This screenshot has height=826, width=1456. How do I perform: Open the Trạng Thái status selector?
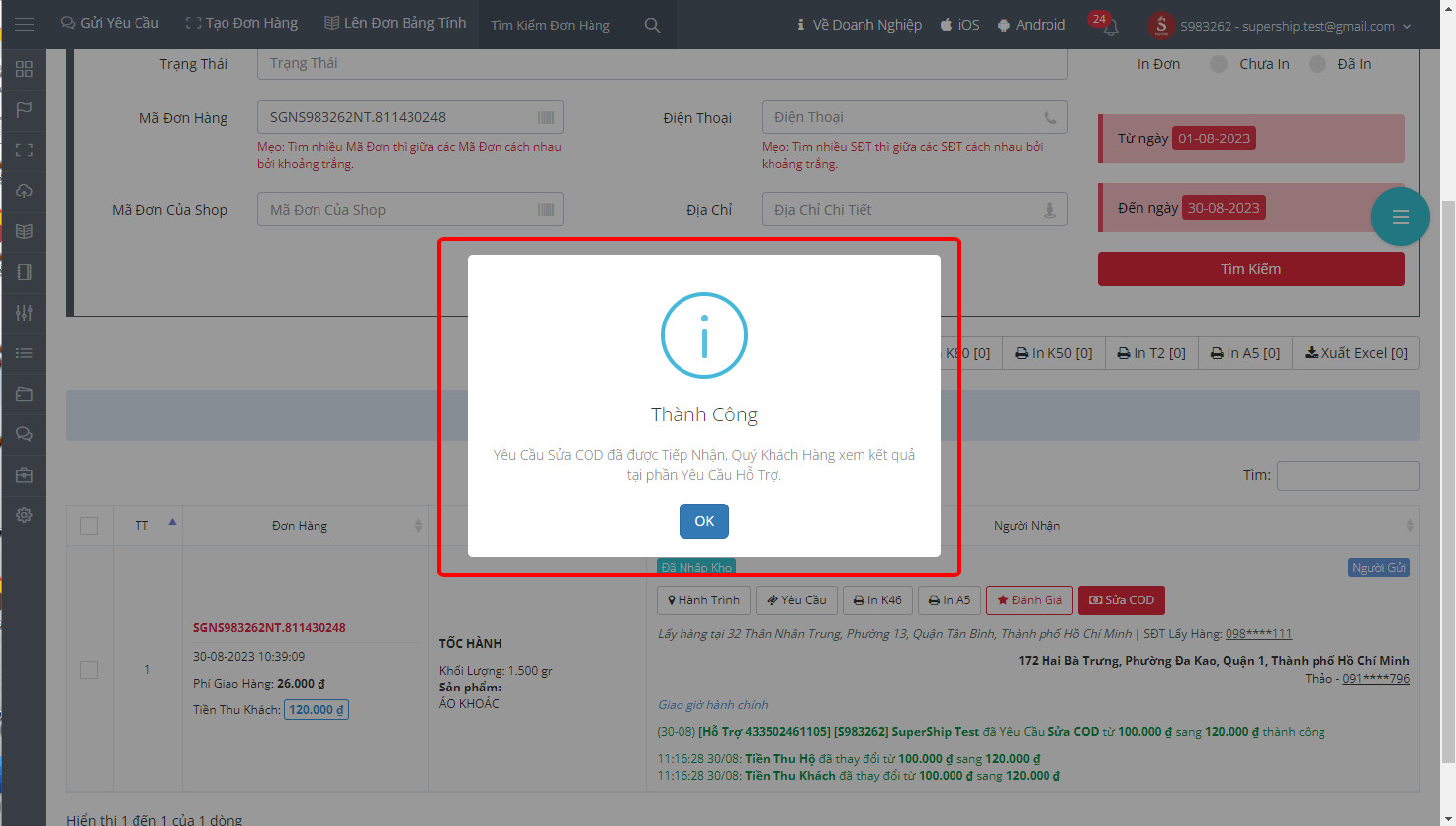(x=662, y=63)
